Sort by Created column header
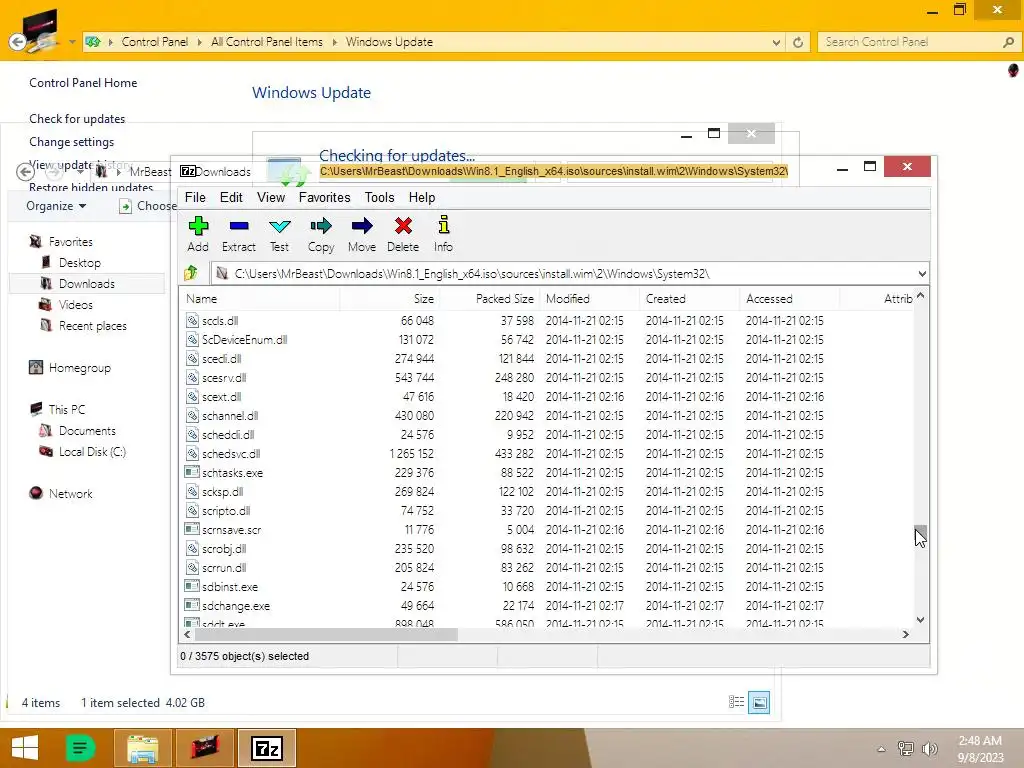This screenshot has height=768, width=1024. coord(690,298)
